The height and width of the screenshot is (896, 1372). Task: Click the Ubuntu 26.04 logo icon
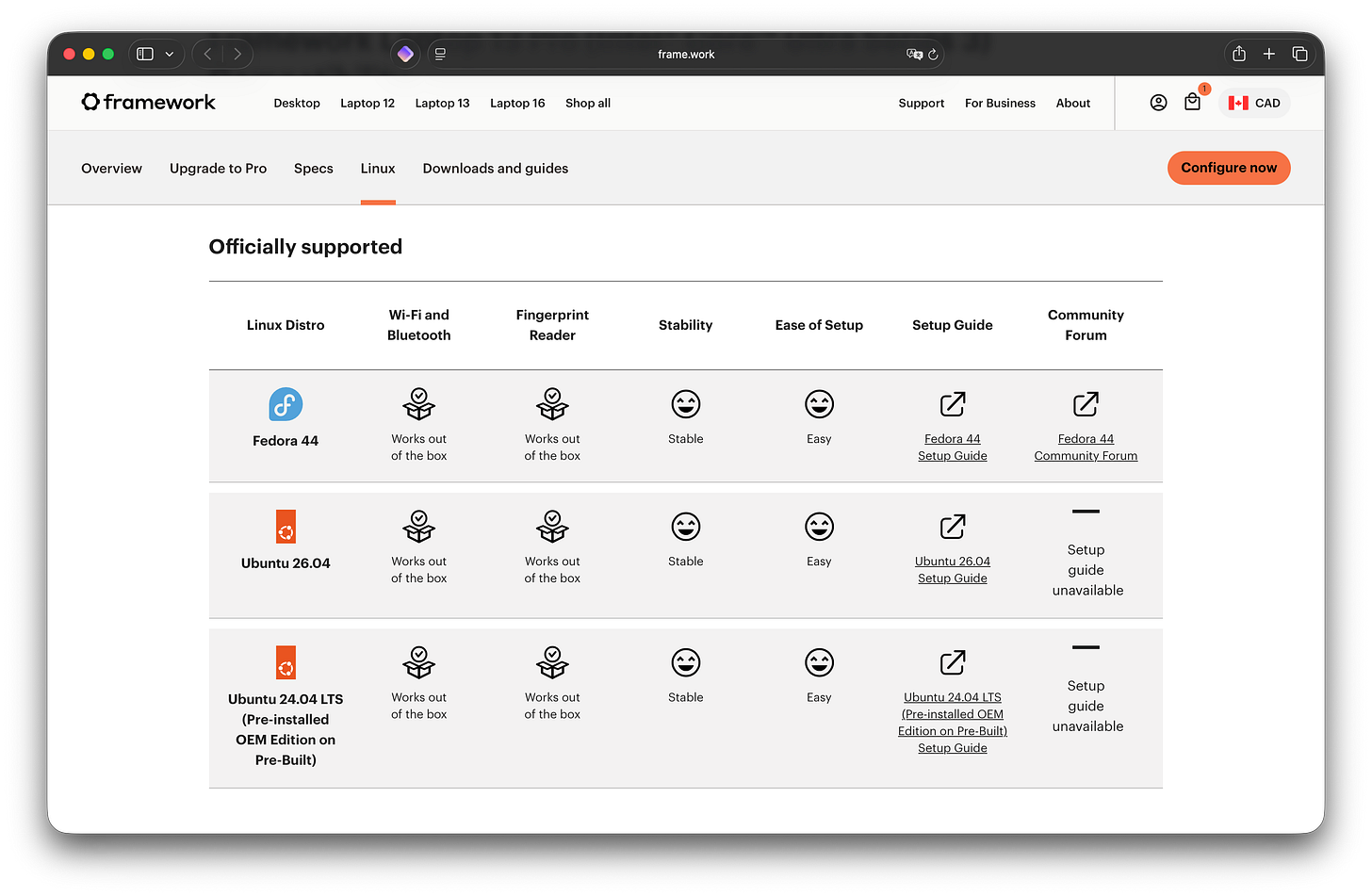(286, 527)
